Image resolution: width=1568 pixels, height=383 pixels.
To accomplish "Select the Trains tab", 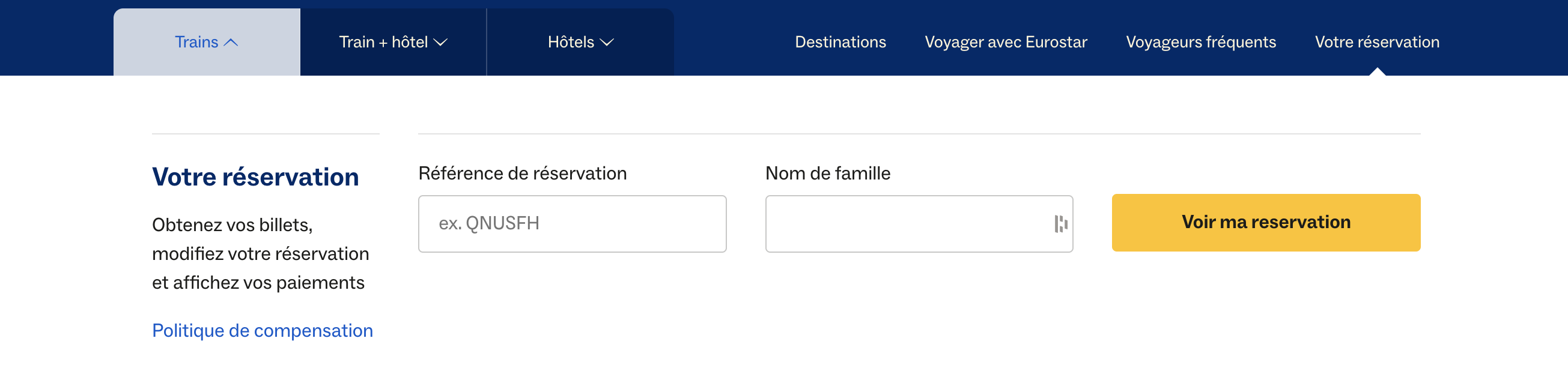I will click(x=196, y=42).
